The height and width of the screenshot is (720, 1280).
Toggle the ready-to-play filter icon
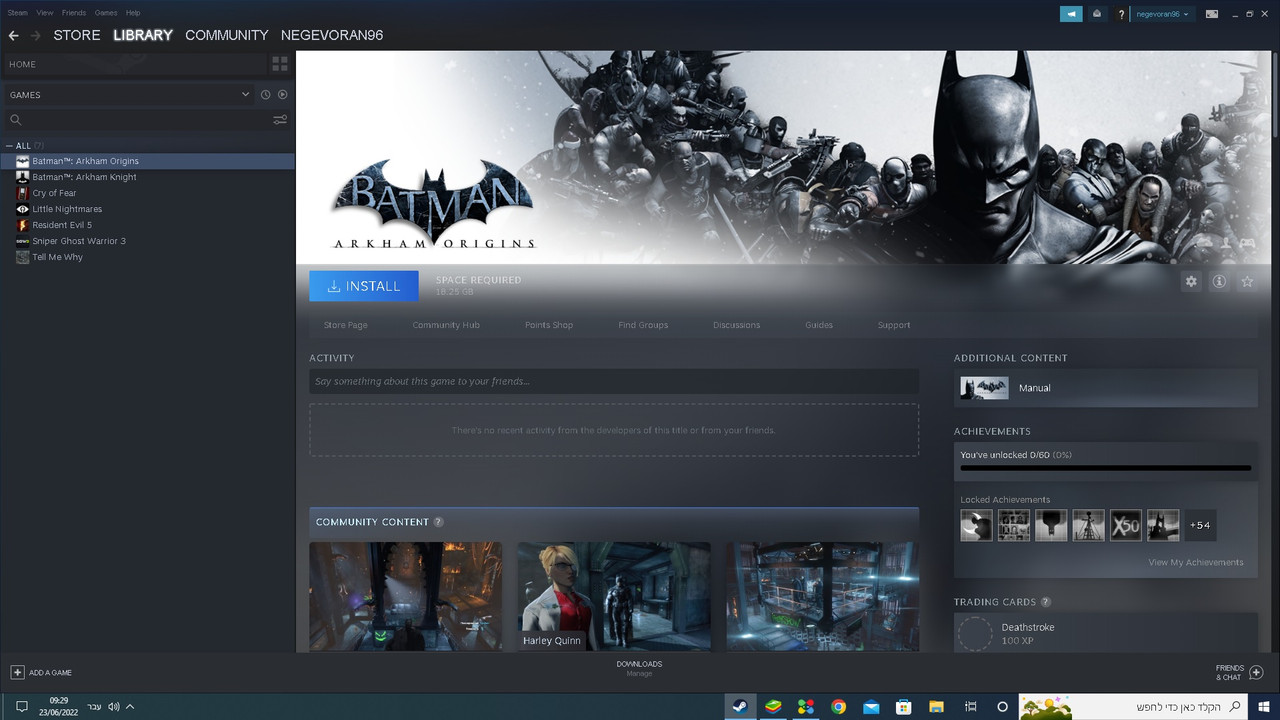point(283,95)
